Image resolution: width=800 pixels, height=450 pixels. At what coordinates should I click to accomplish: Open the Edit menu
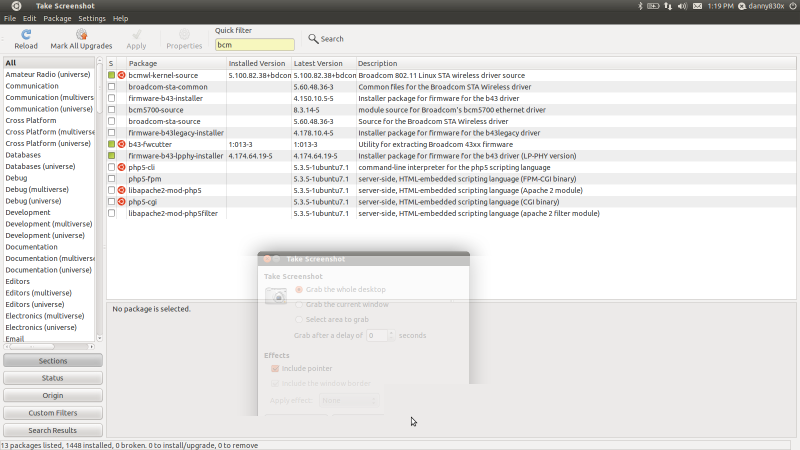click(x=30, y=18)
